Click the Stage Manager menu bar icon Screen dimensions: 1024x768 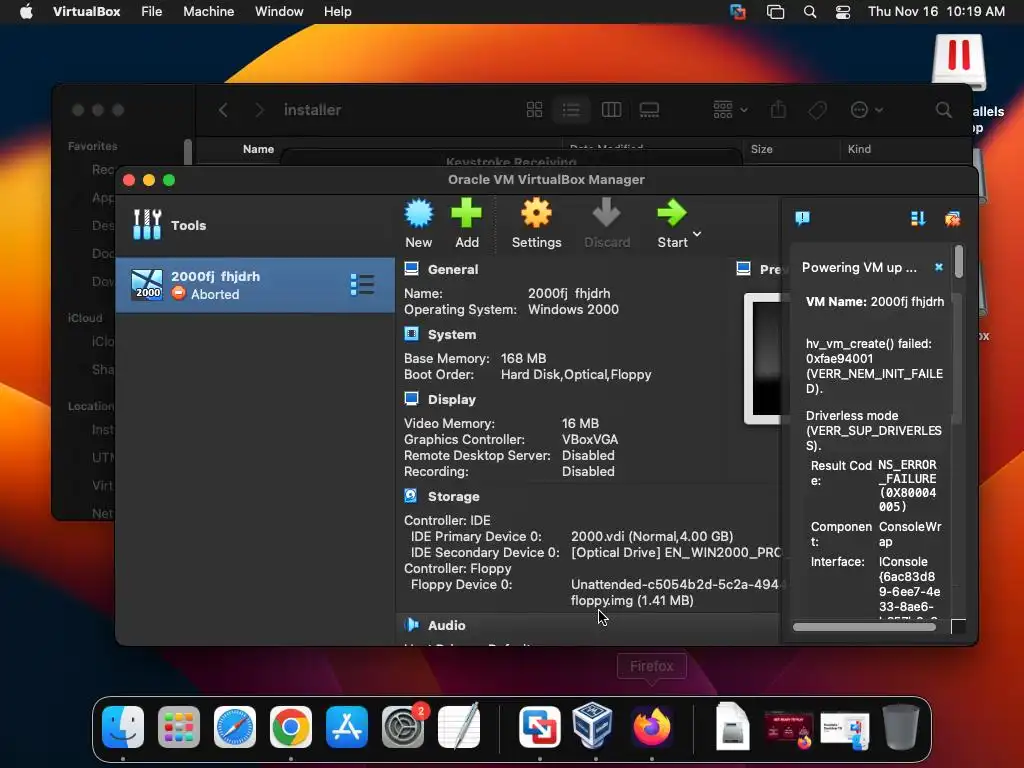point(775,12)
